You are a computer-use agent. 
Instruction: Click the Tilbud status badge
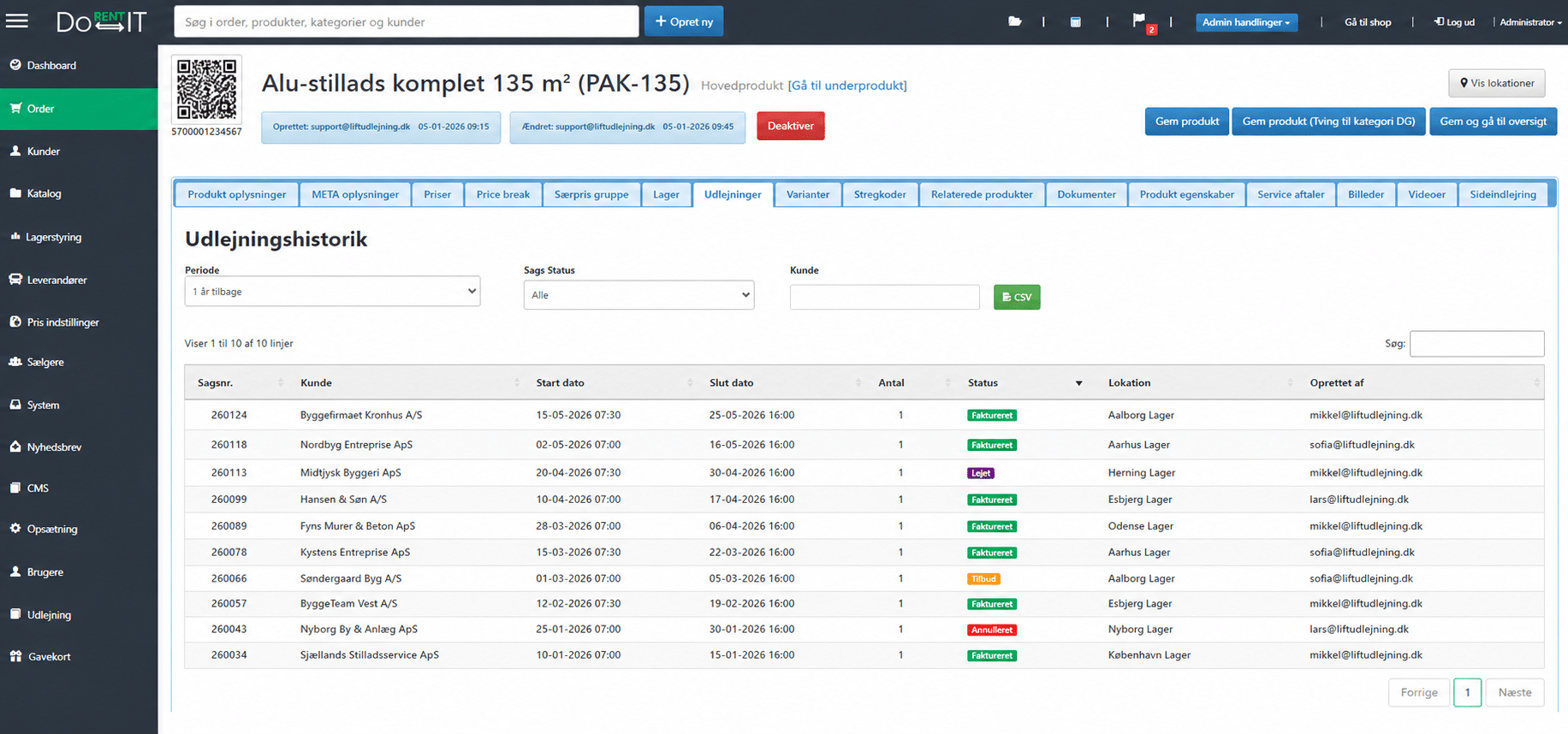pos(984,579)
